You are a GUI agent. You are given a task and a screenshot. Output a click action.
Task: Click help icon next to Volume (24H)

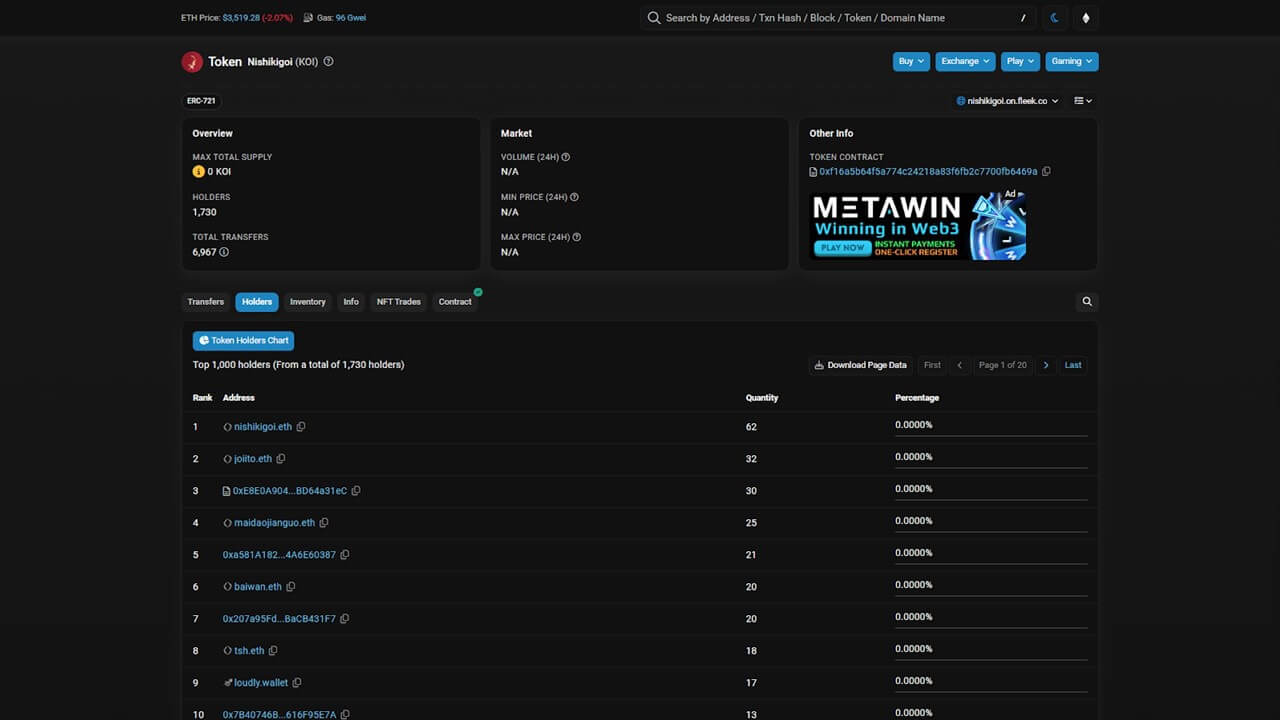[566, 157]
